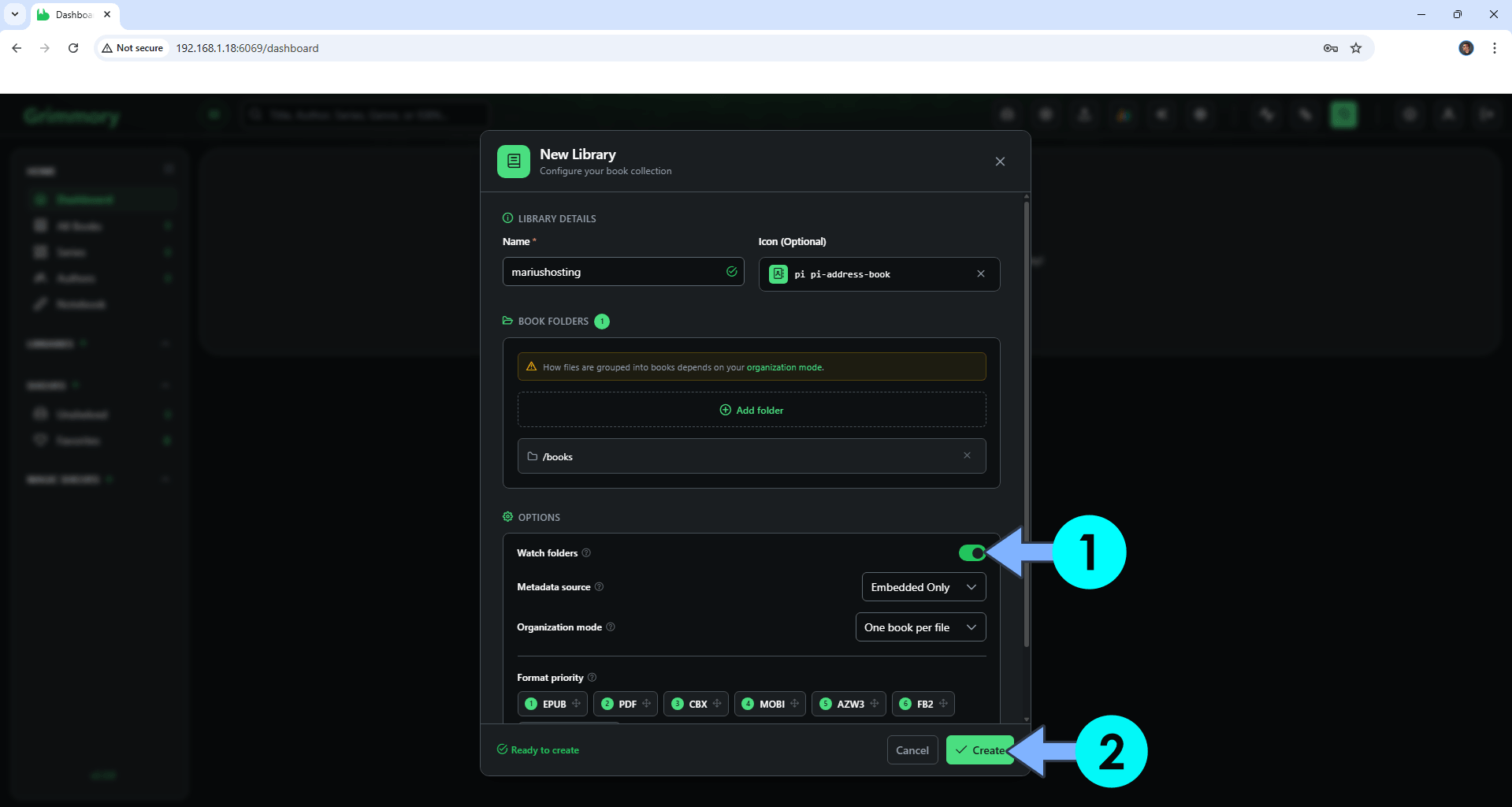The height and width of the screenshot is (807, 1512).
Task: Click the Organization mode help icon
Action: point(611,627)
